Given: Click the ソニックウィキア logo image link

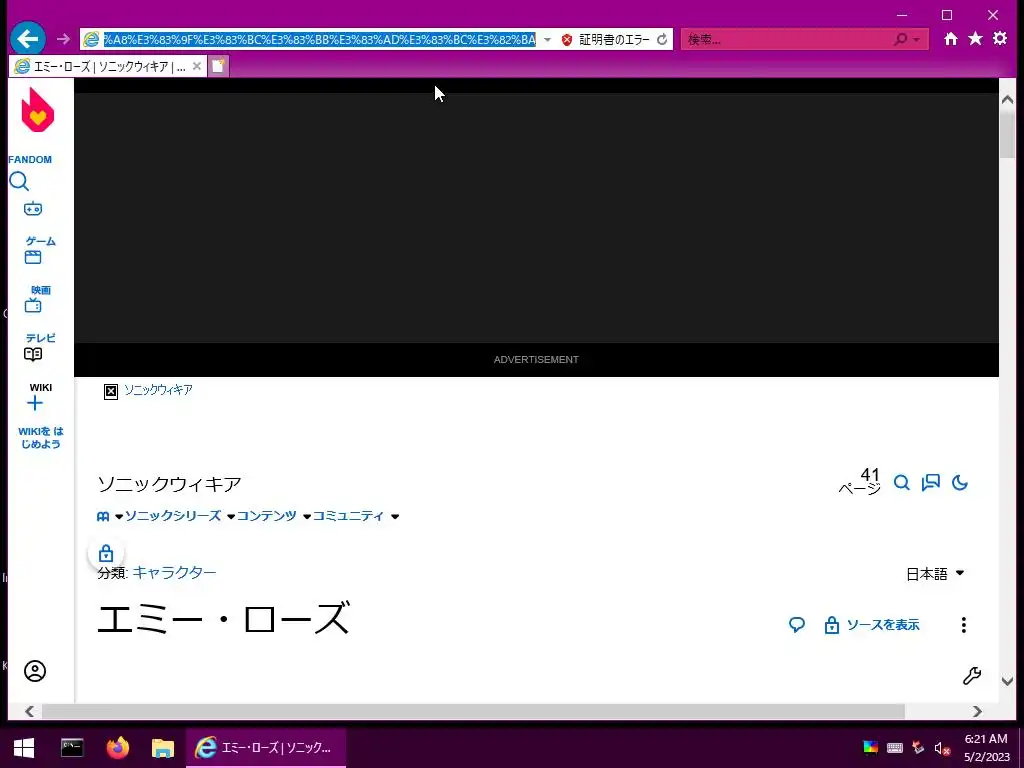Looking at the screenshot, I should pyautogui.click(x=148, y=391).
